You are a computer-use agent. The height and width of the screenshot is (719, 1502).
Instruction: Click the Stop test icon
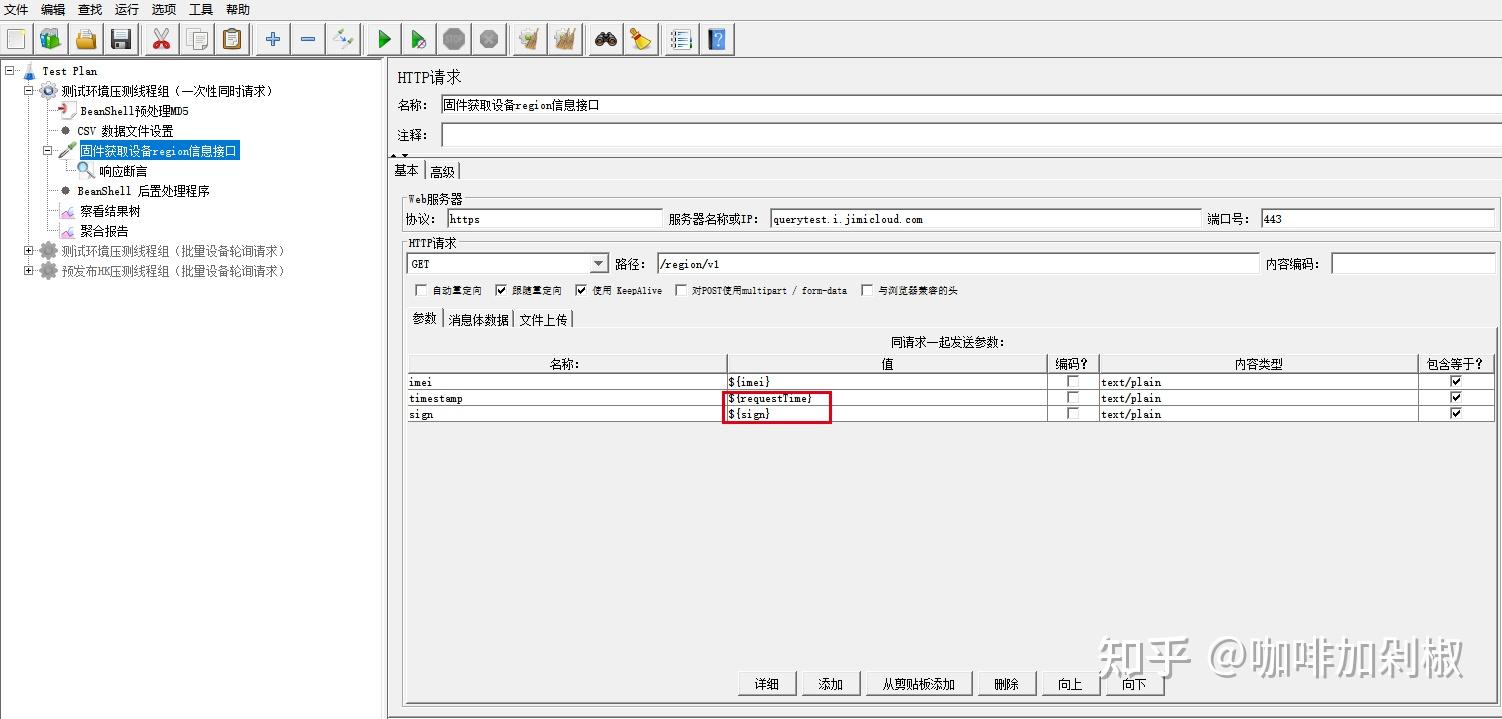(454, 38)
